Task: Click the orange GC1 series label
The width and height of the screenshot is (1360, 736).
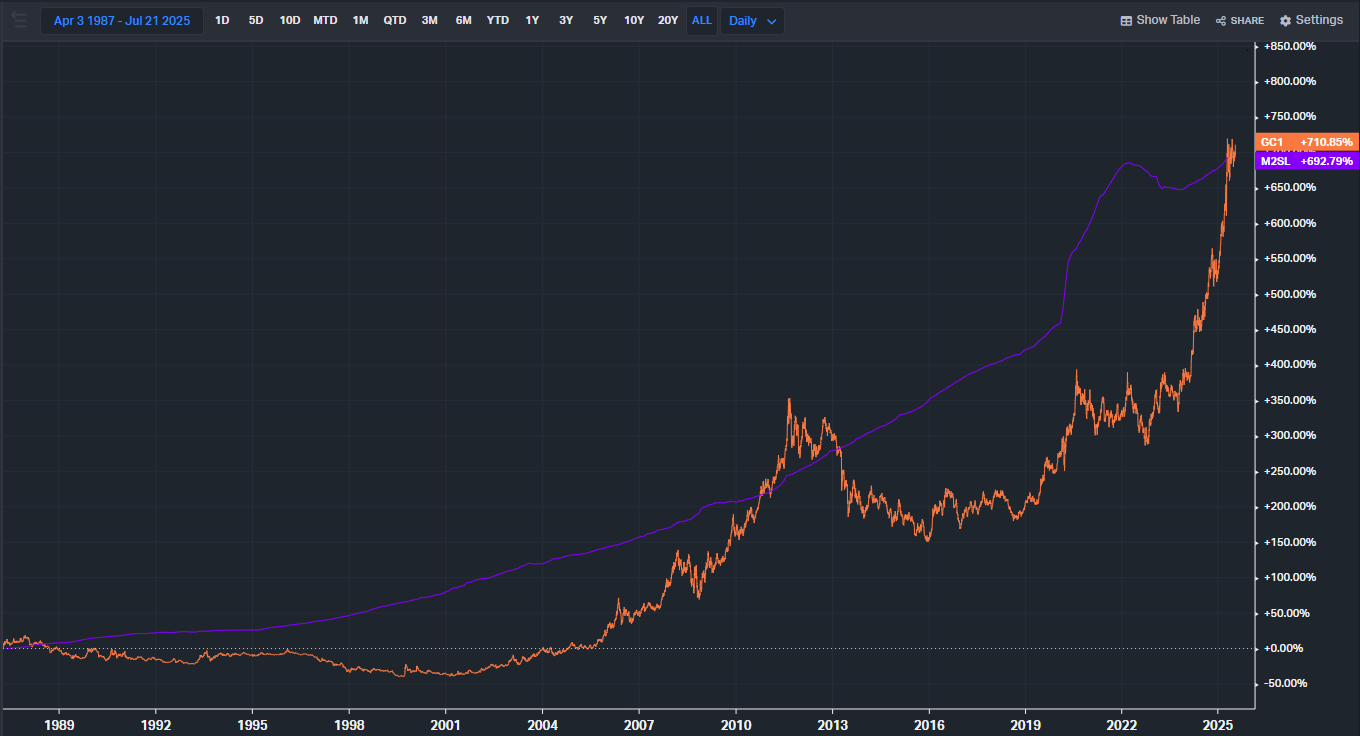Action: pos(1272,142)
